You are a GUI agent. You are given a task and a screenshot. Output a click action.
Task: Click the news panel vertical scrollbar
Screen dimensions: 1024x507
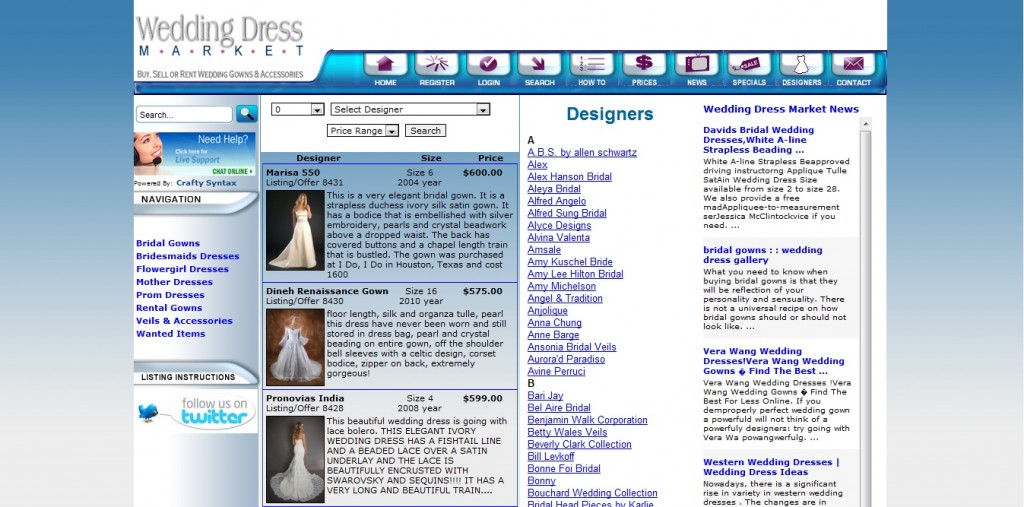[x=866, y=312]
